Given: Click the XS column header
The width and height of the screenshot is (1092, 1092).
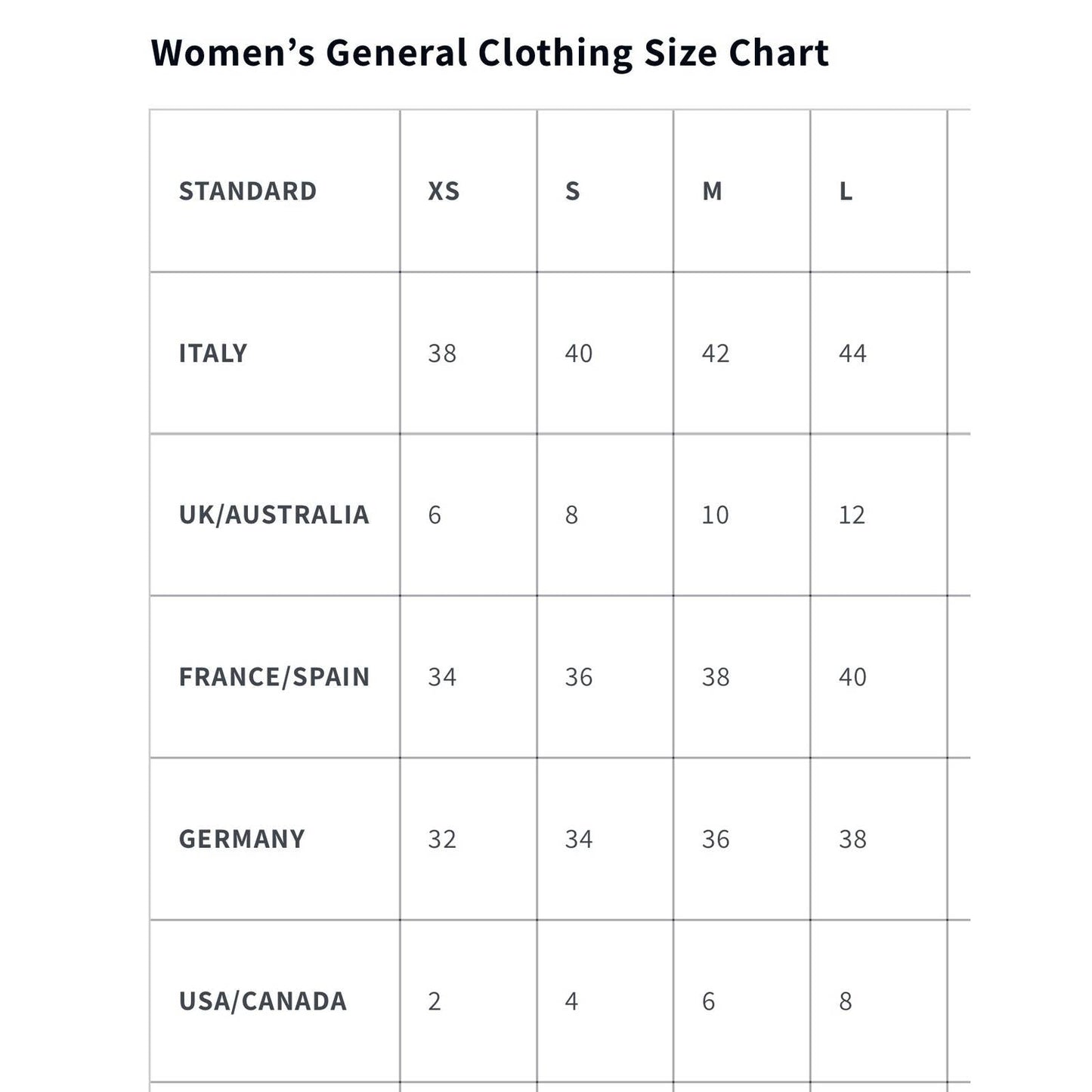Looking at the screenshot, I should click(x=444, y=191).
